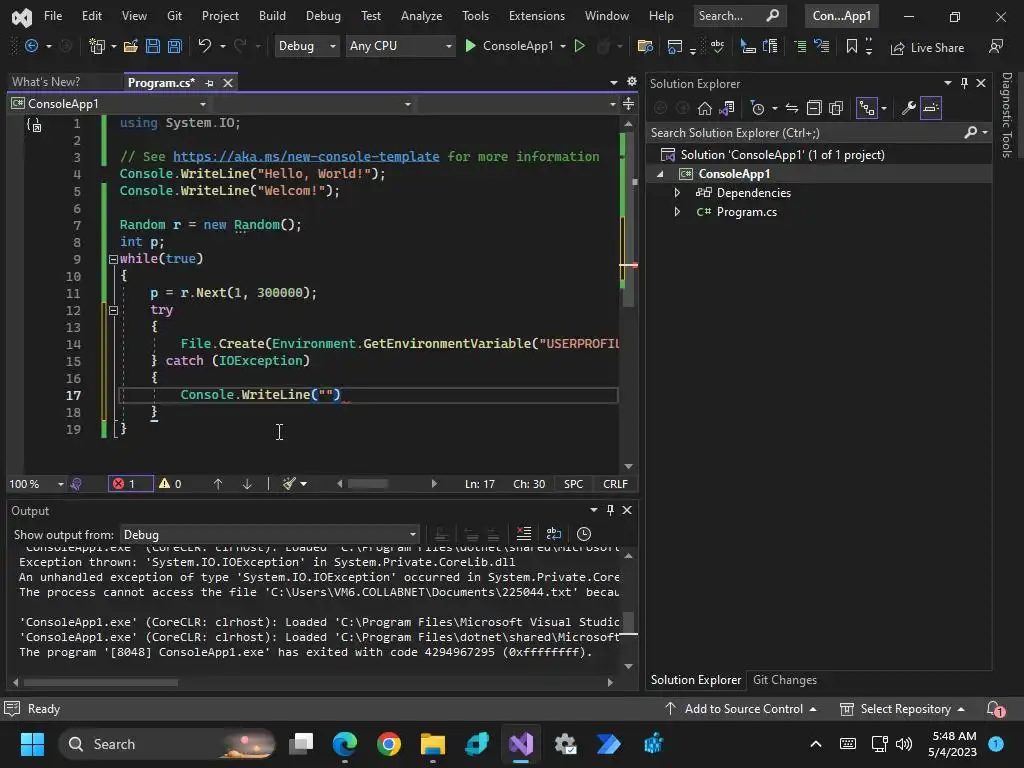Click the Output panel horizontal scrollbar thumb
The width and height of the screenshot is (1024, 768).
(101, 682)
